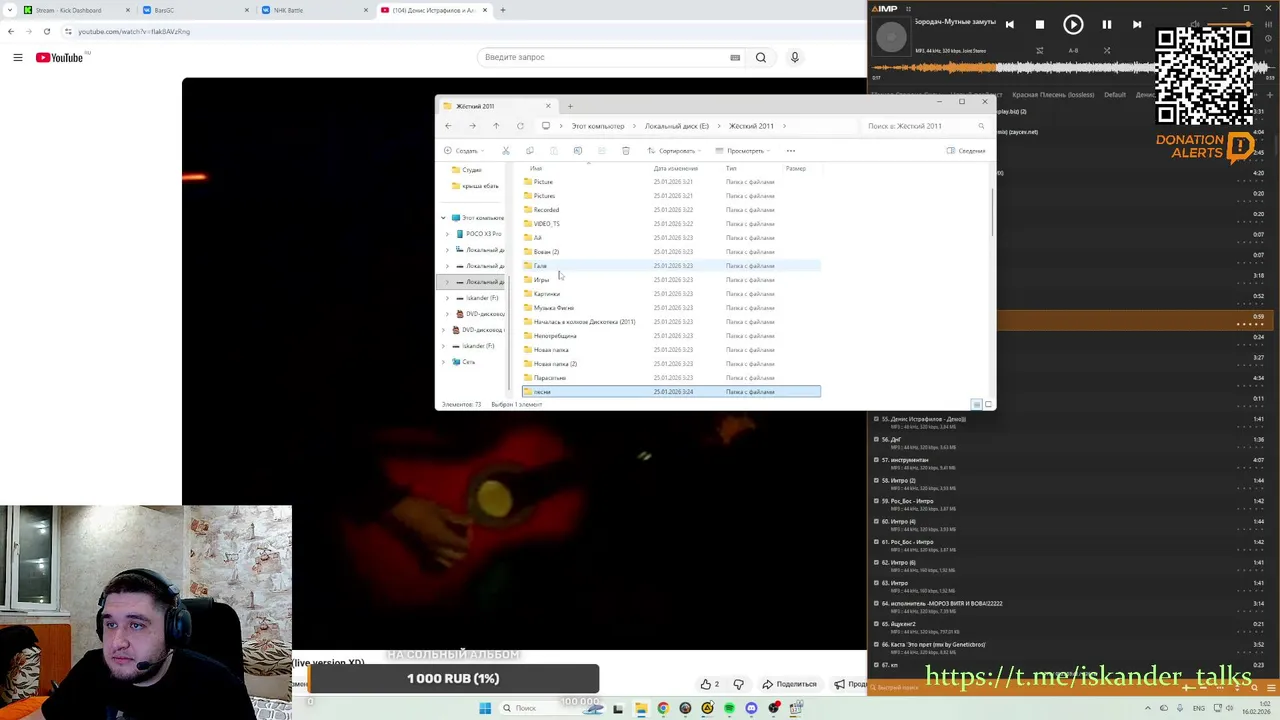The width and height of the screenshot is (1280, 720).
Task: Select the Галя folder
Action: tap(671, 266)
